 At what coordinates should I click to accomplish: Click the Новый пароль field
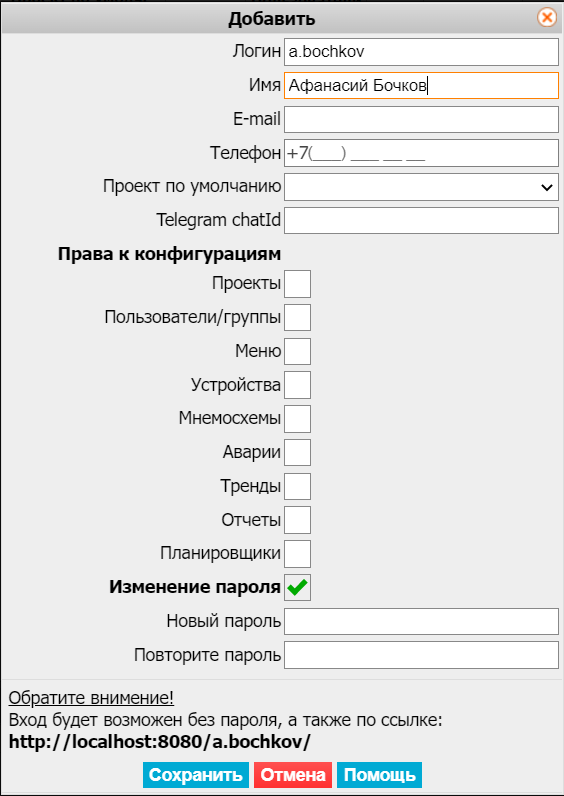[421, 621]
